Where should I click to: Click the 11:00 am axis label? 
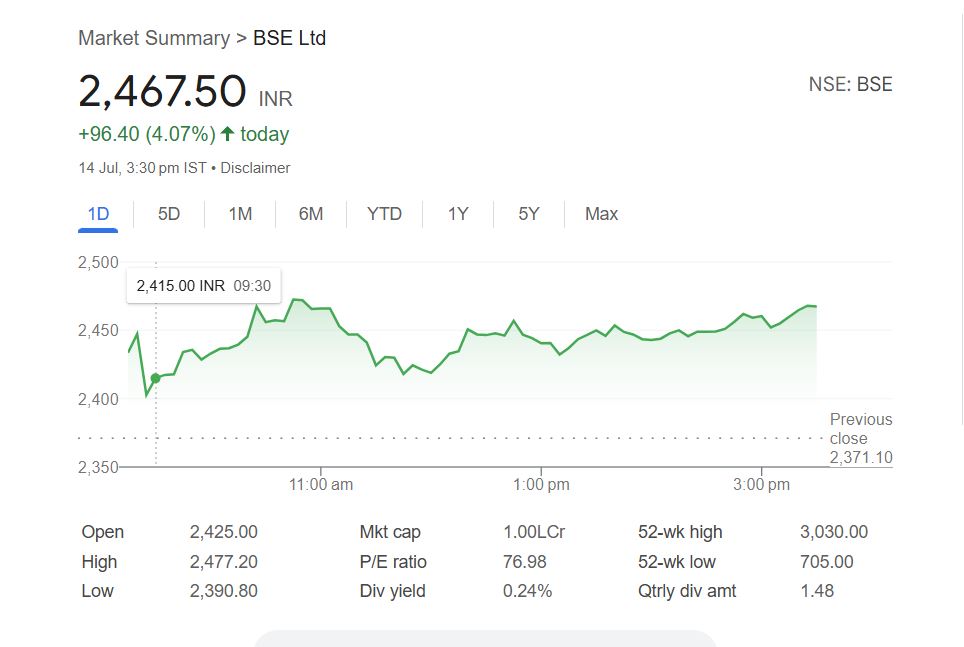tap(321, 484)
